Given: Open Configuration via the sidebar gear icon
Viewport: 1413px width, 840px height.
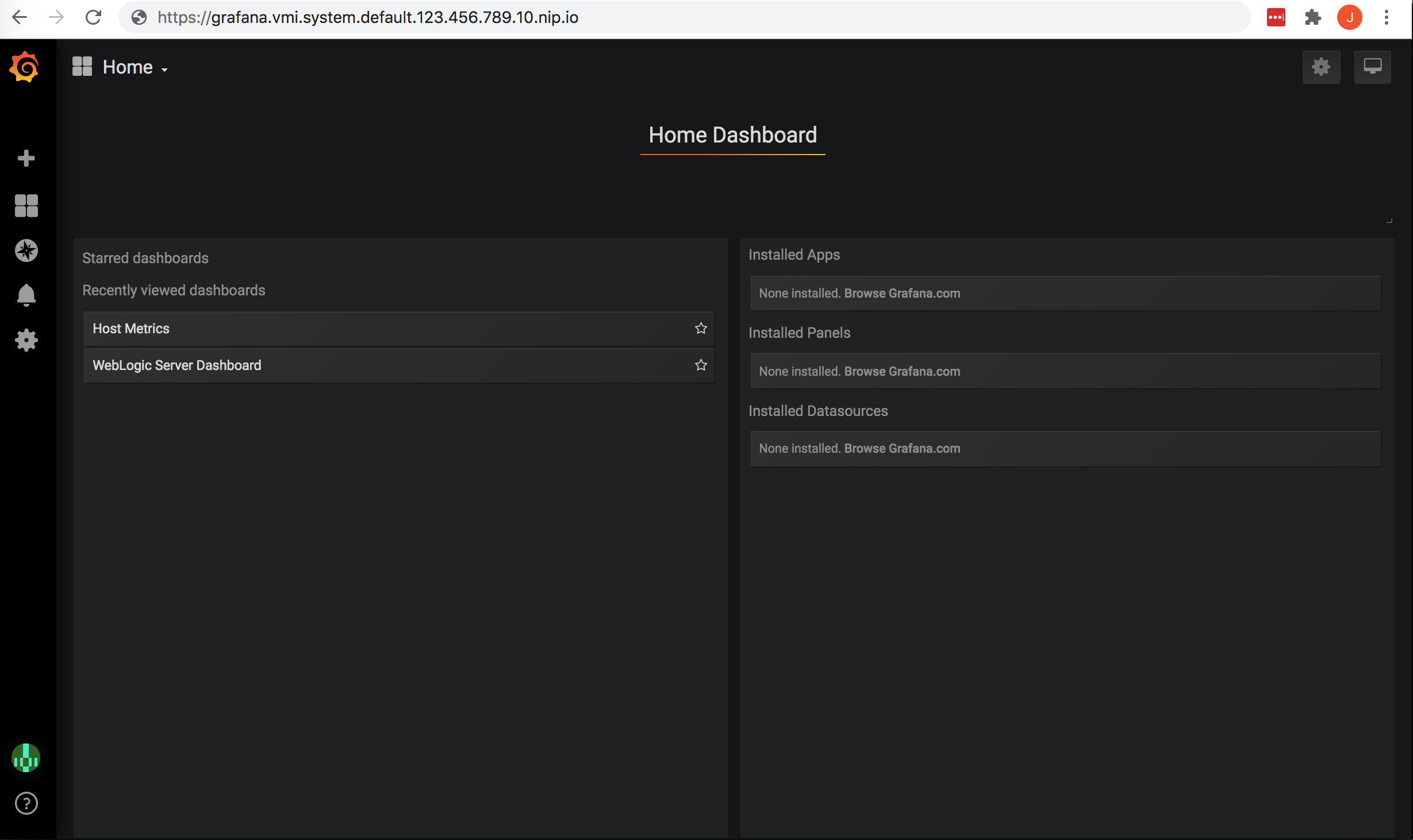Looking at the screenshot, I should [x=26, y=340].
